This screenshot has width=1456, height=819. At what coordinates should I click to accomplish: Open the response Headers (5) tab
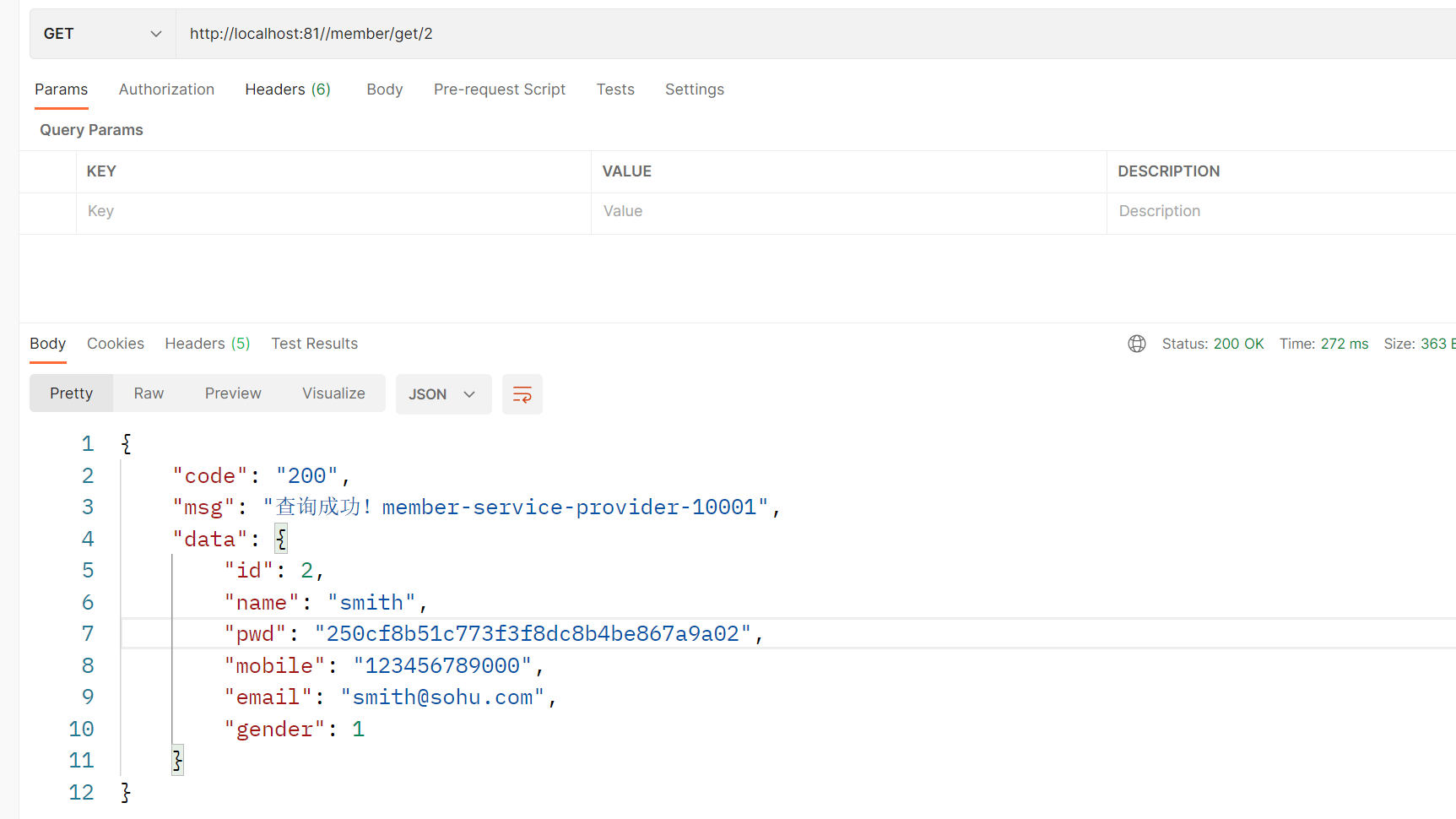click(208, 344)
